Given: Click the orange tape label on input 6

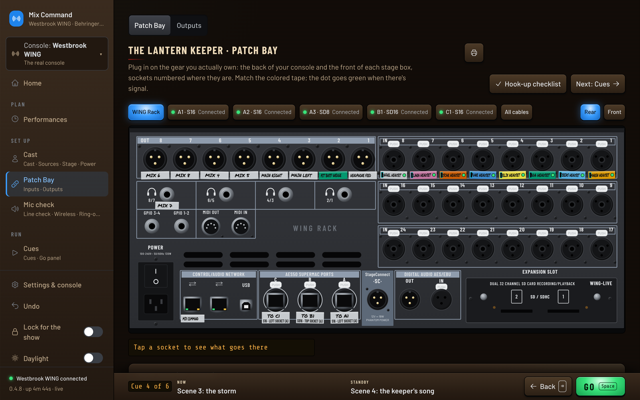Looking at the screenshot, I should click(x=453, y=175).
